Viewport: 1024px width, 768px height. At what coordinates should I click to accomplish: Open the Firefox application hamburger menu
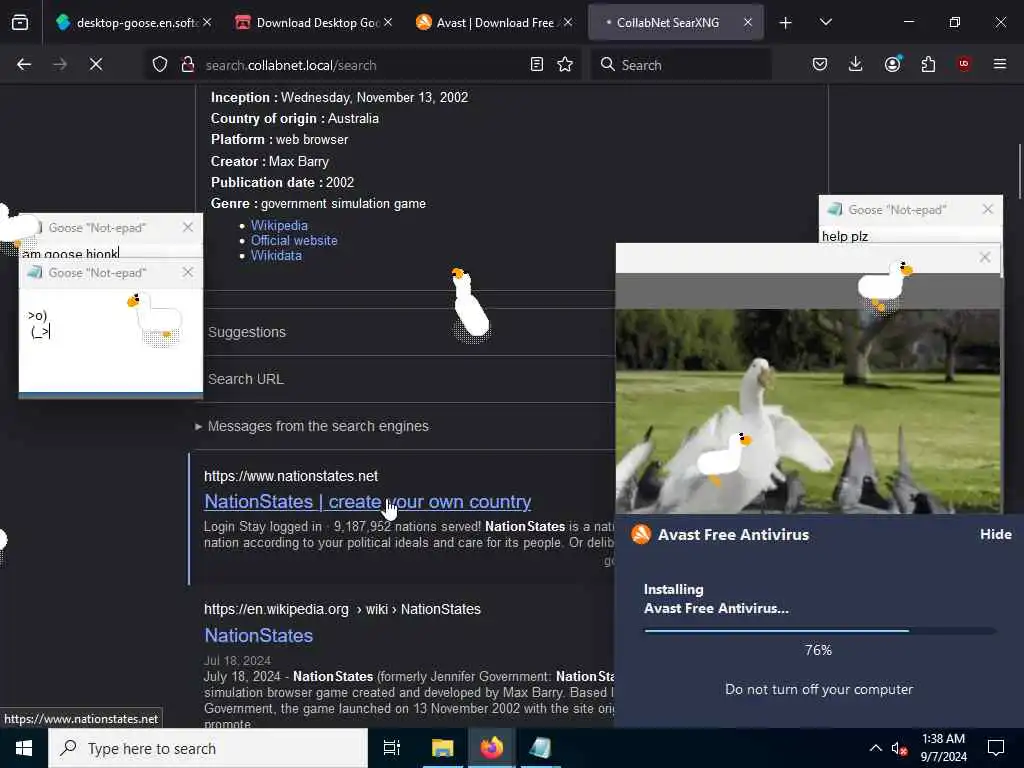pos(1000,64)
